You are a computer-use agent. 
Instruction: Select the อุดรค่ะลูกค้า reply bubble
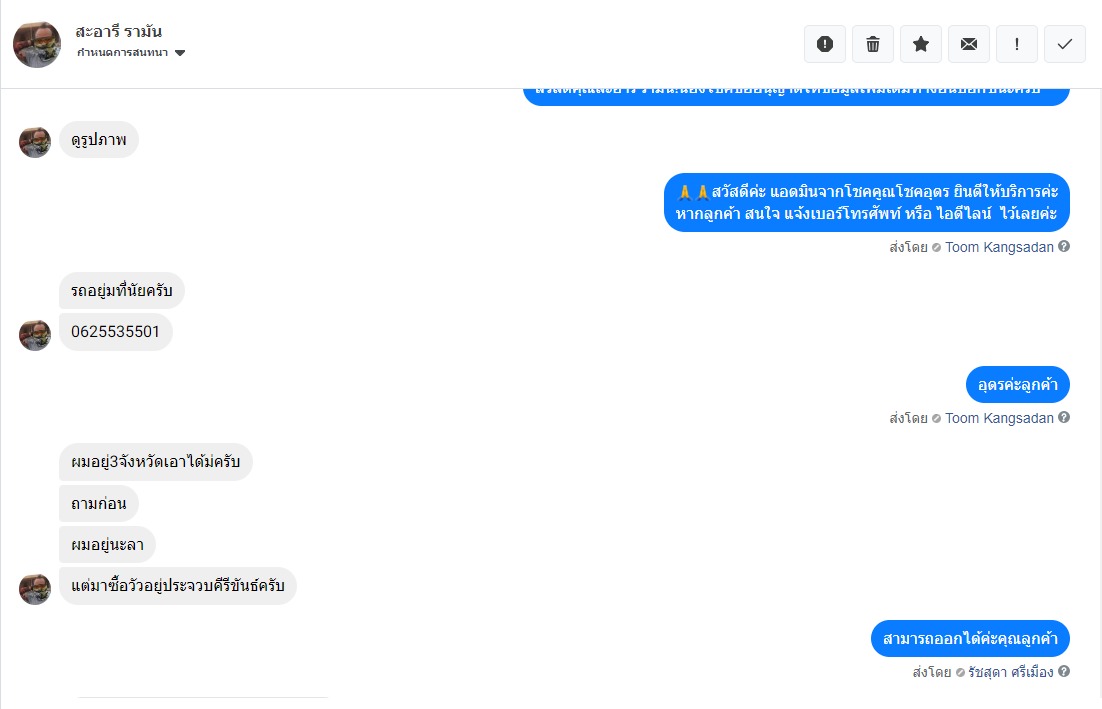[x=1018, y=385]
